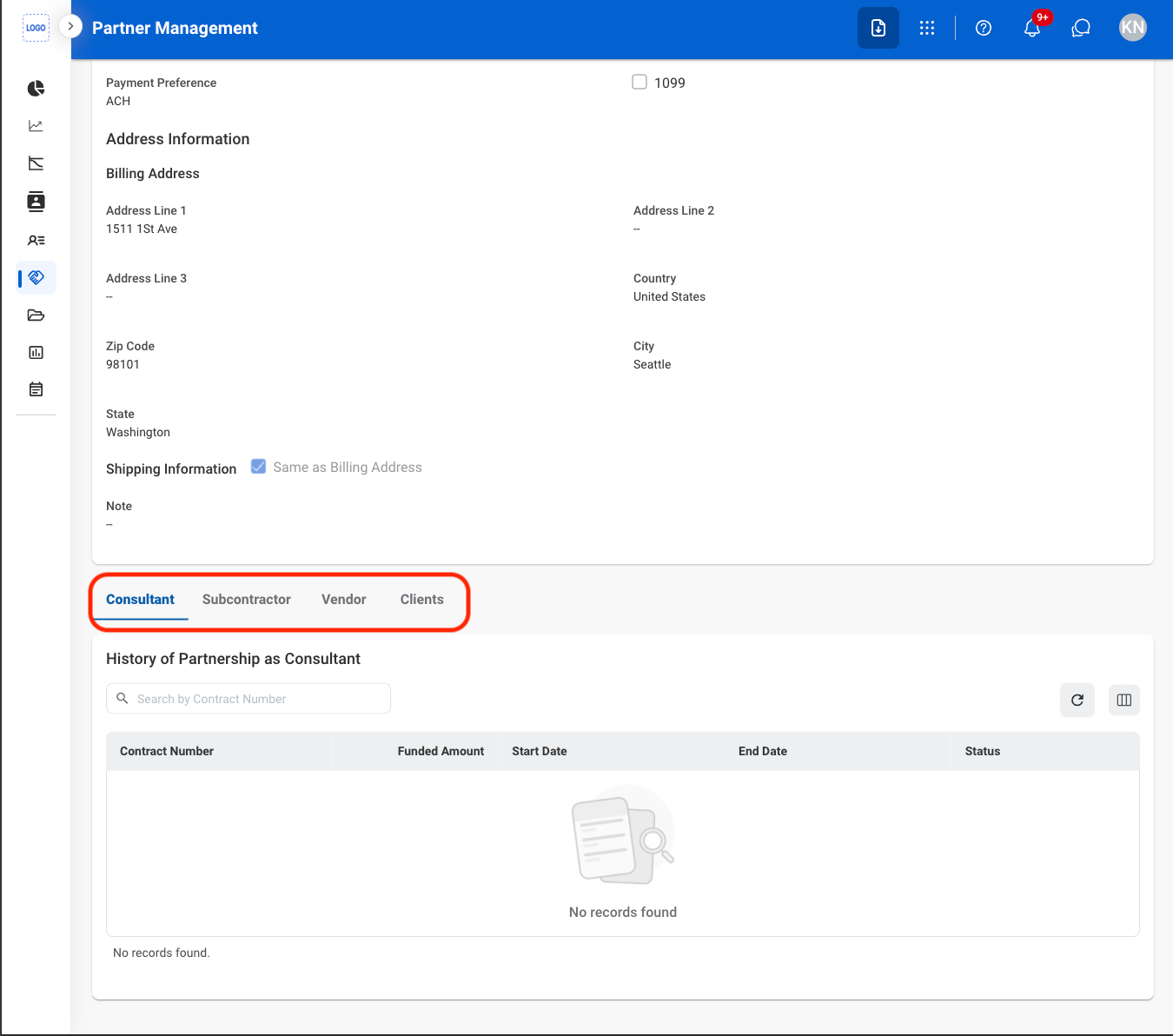Sort by Funded Amount column header

point(441,751)
